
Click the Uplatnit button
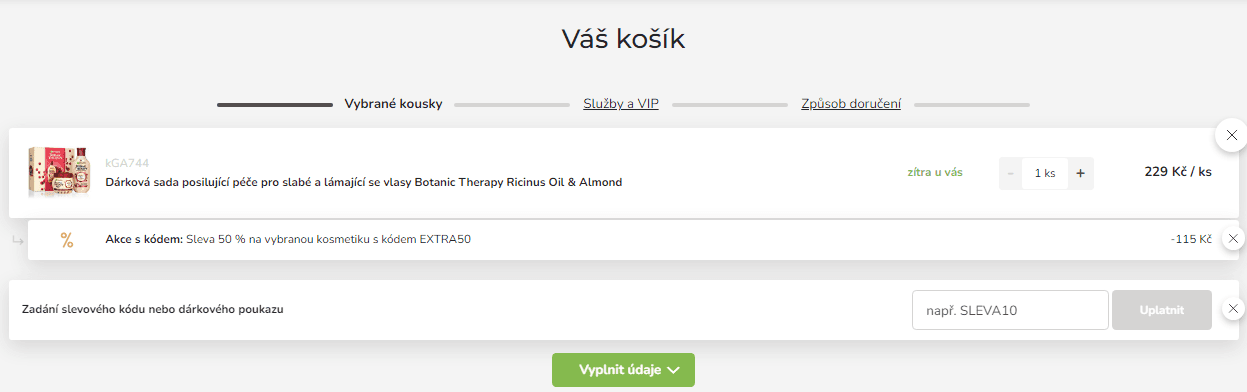point(1162,310)
